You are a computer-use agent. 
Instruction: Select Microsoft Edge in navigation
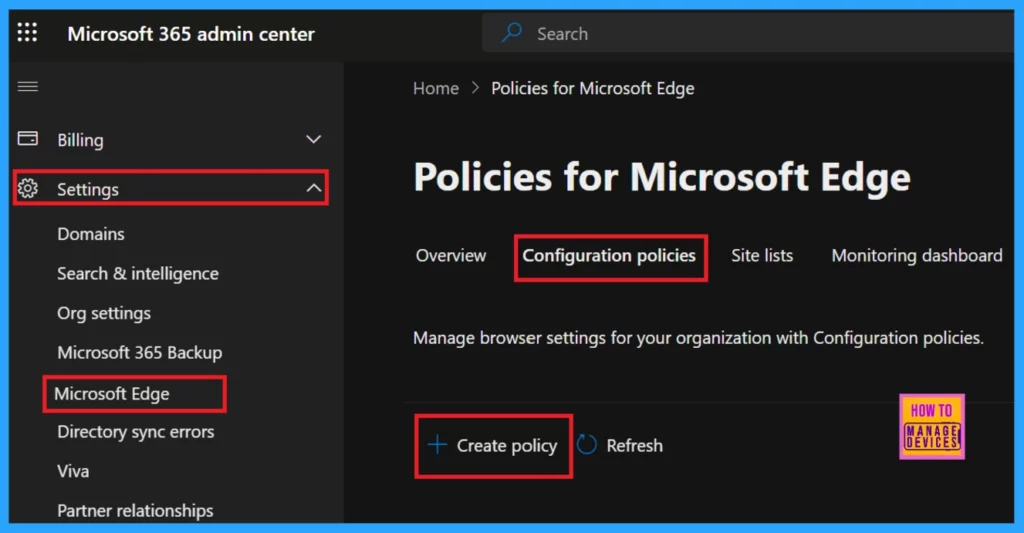112,394
